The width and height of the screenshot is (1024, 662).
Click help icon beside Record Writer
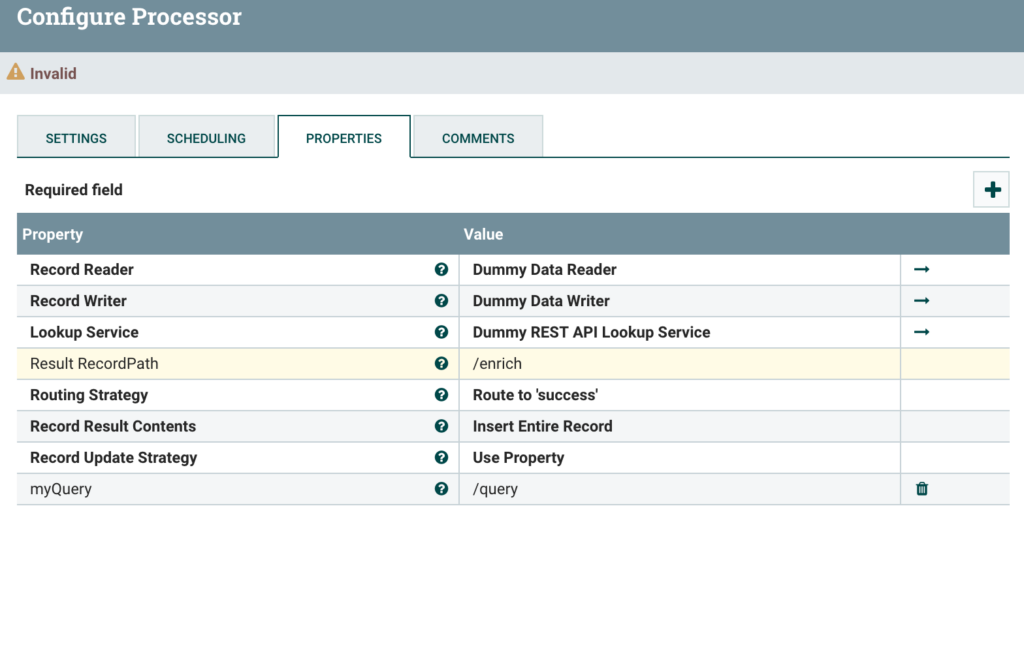[x=441, y=301]
